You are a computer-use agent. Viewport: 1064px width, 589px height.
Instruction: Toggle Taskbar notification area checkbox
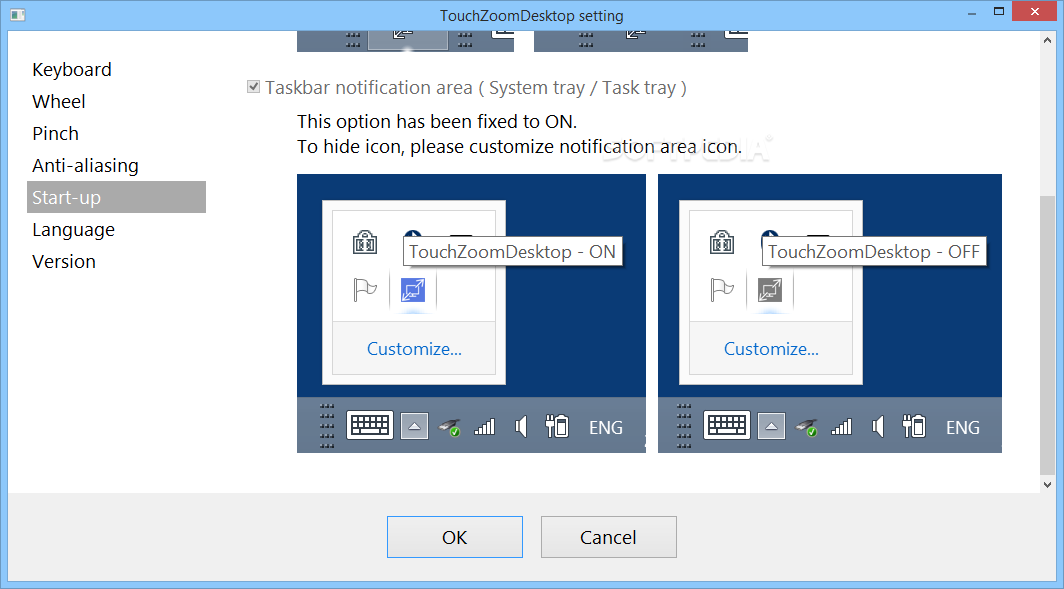(253, 87)
